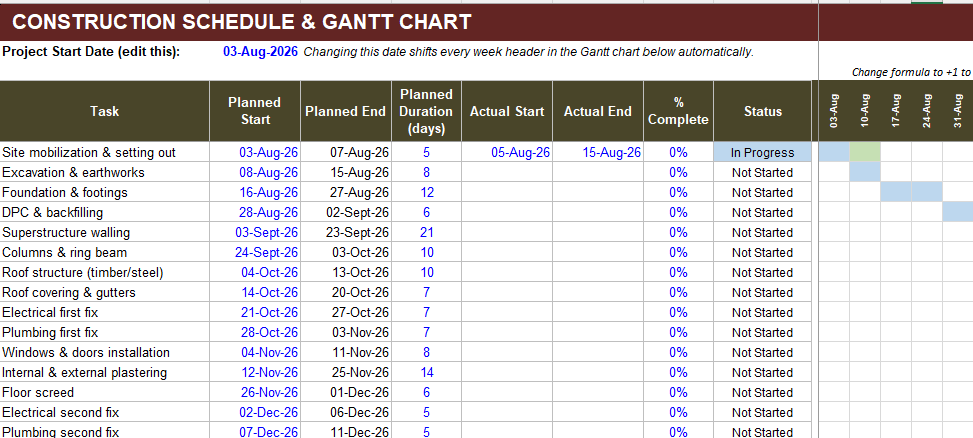
Task: Click the duration value 12 for Foundation
Action: point(427,192)
